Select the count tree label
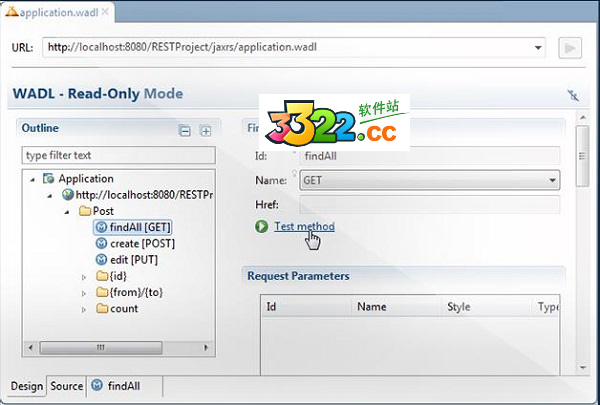The height and width of the screenshot is (405, 600). click(124, 309)
